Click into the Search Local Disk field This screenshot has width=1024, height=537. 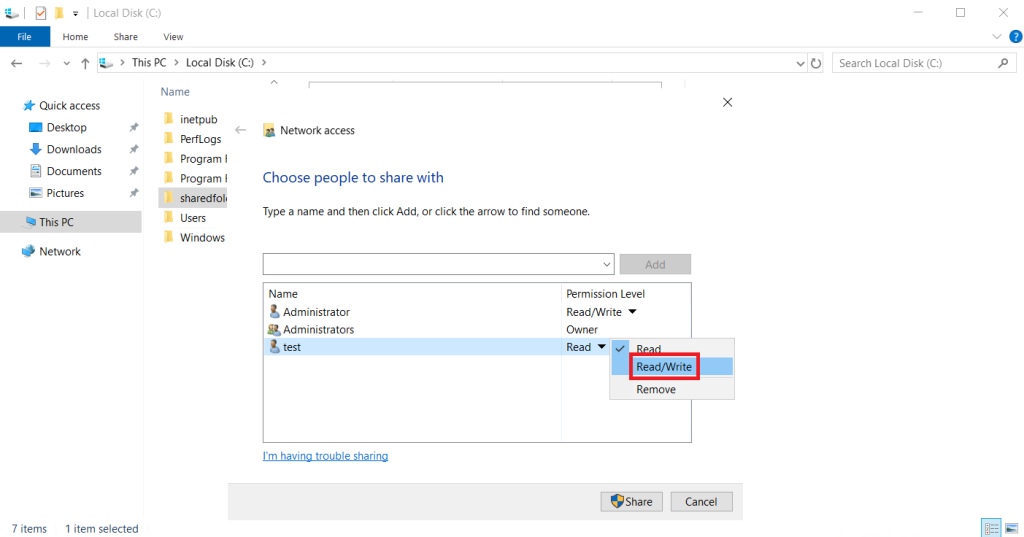[x=914, y=63]
